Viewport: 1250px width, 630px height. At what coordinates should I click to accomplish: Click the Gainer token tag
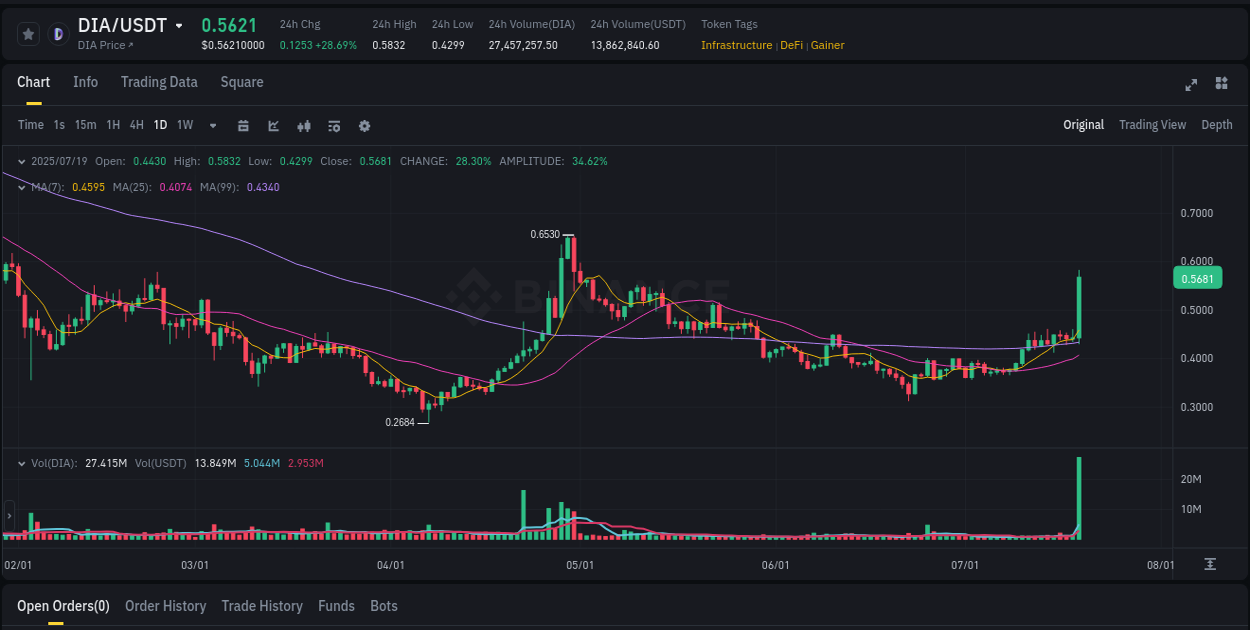(827, 45)
